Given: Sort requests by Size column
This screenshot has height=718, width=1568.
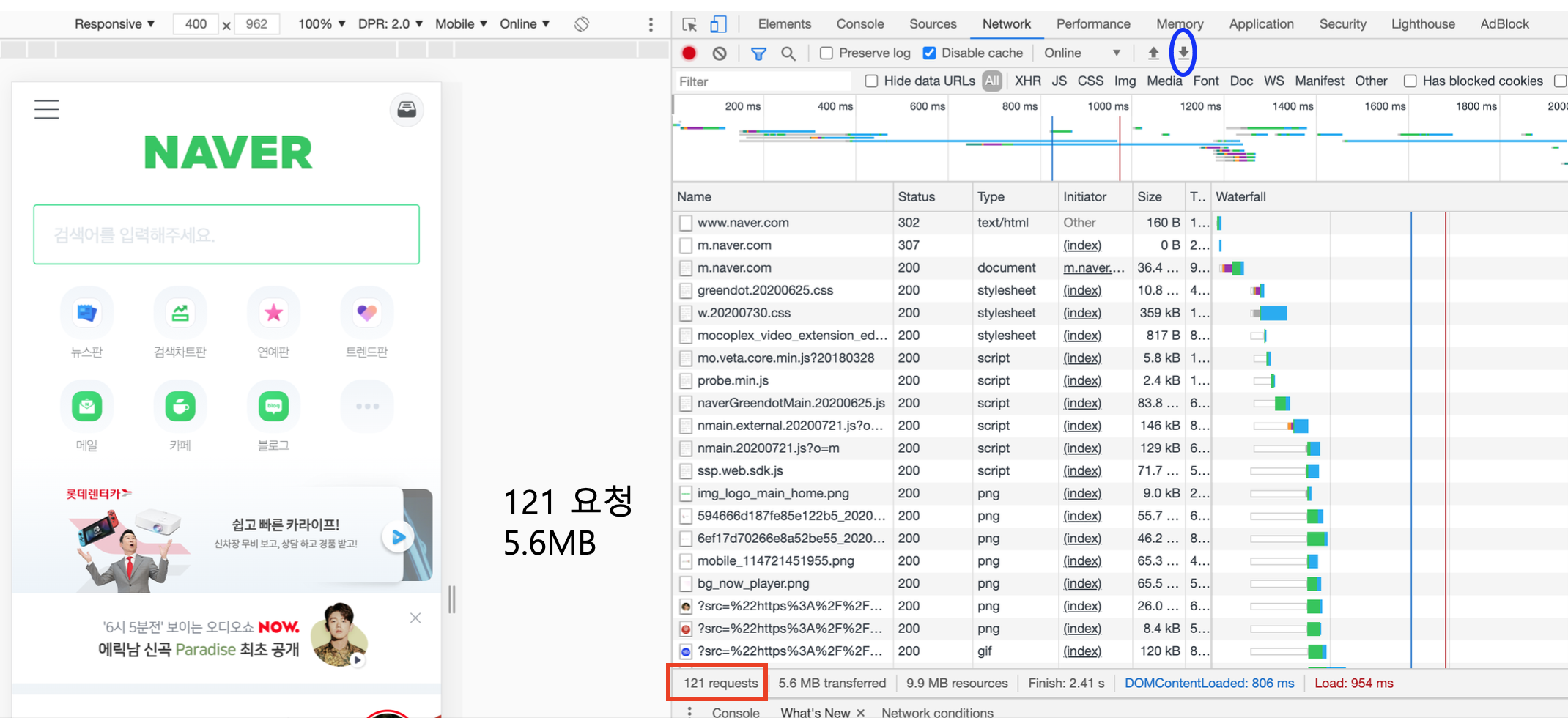Looking at the screenshot, I should (x=1158, y=197).
